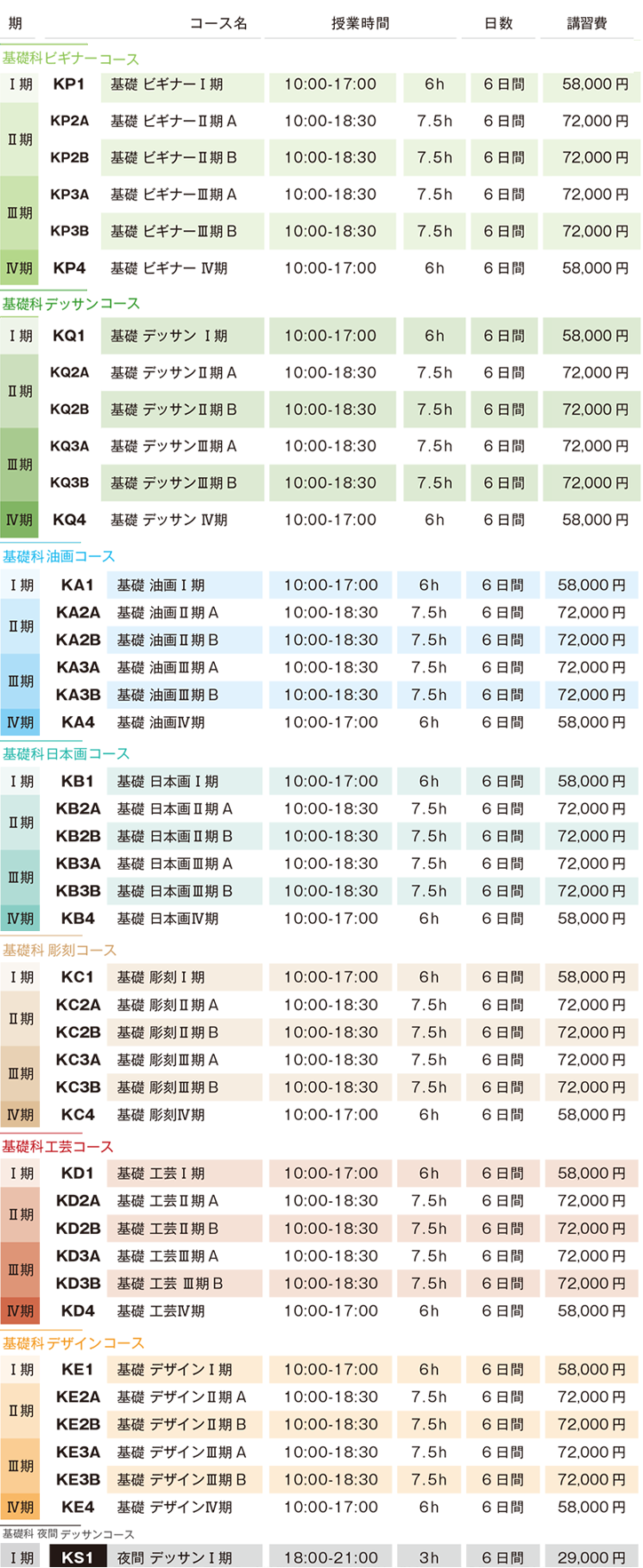Select course code KB2A

pyautogui.click(x=78, y=808)
